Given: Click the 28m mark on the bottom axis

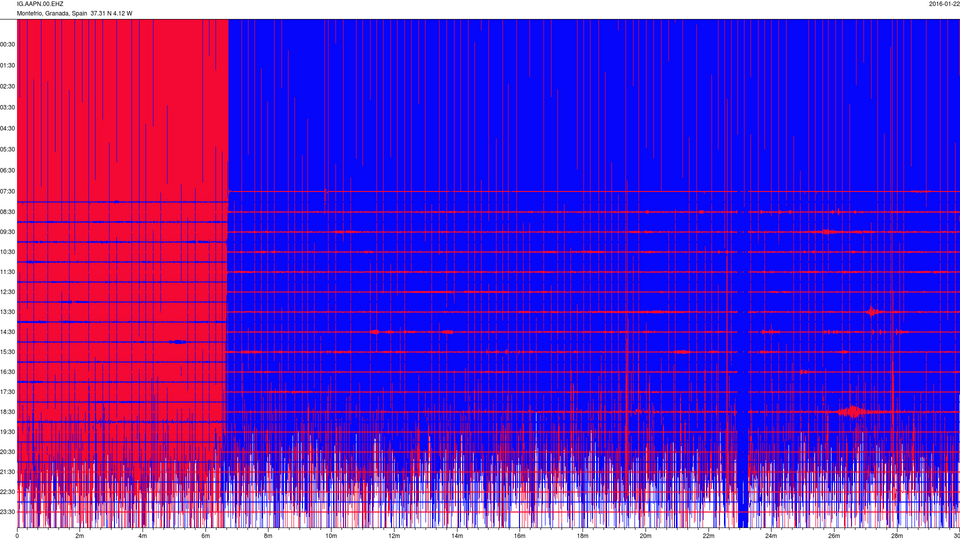Looking at the screenshot, I should [x=896, y=536].
